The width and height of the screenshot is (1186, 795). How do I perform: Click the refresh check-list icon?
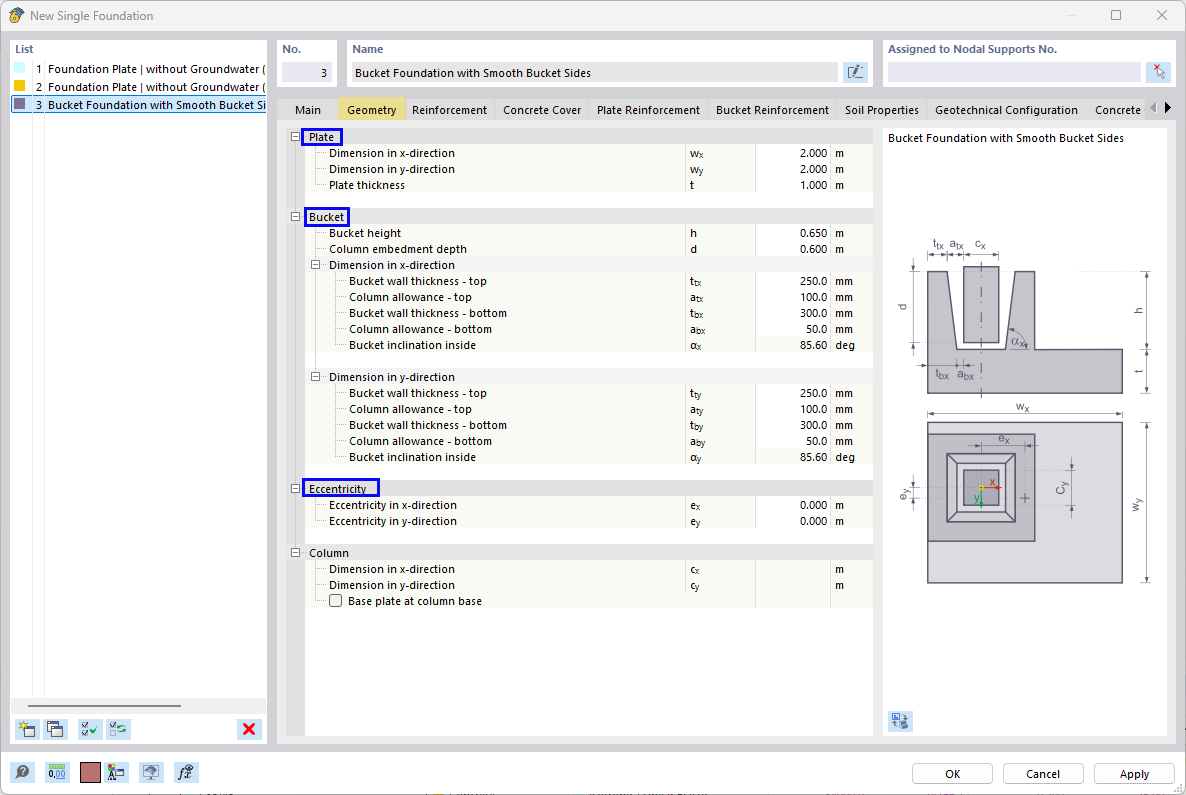point(117,729)
